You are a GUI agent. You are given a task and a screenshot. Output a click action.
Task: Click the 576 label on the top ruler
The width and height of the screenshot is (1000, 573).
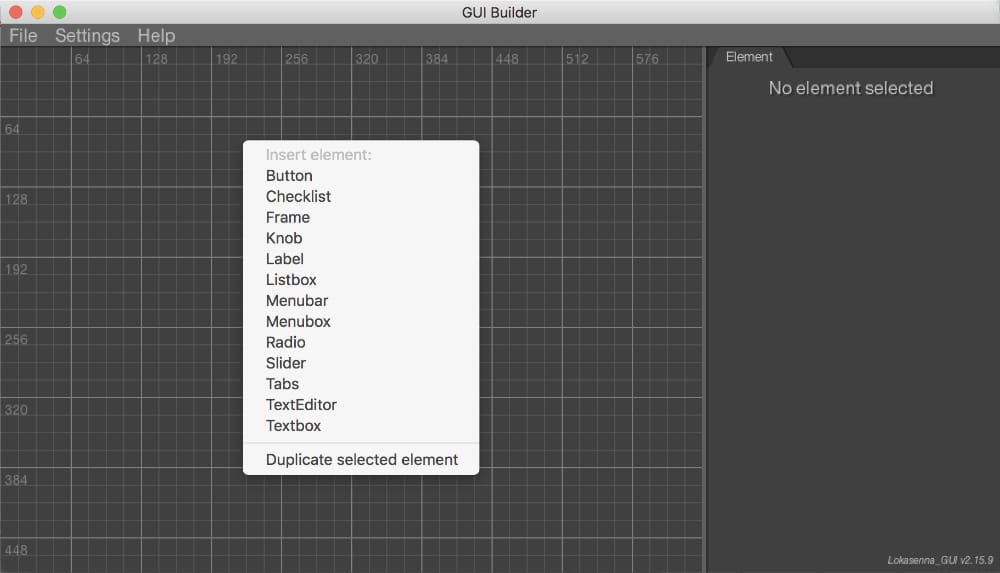coord(647,59)
